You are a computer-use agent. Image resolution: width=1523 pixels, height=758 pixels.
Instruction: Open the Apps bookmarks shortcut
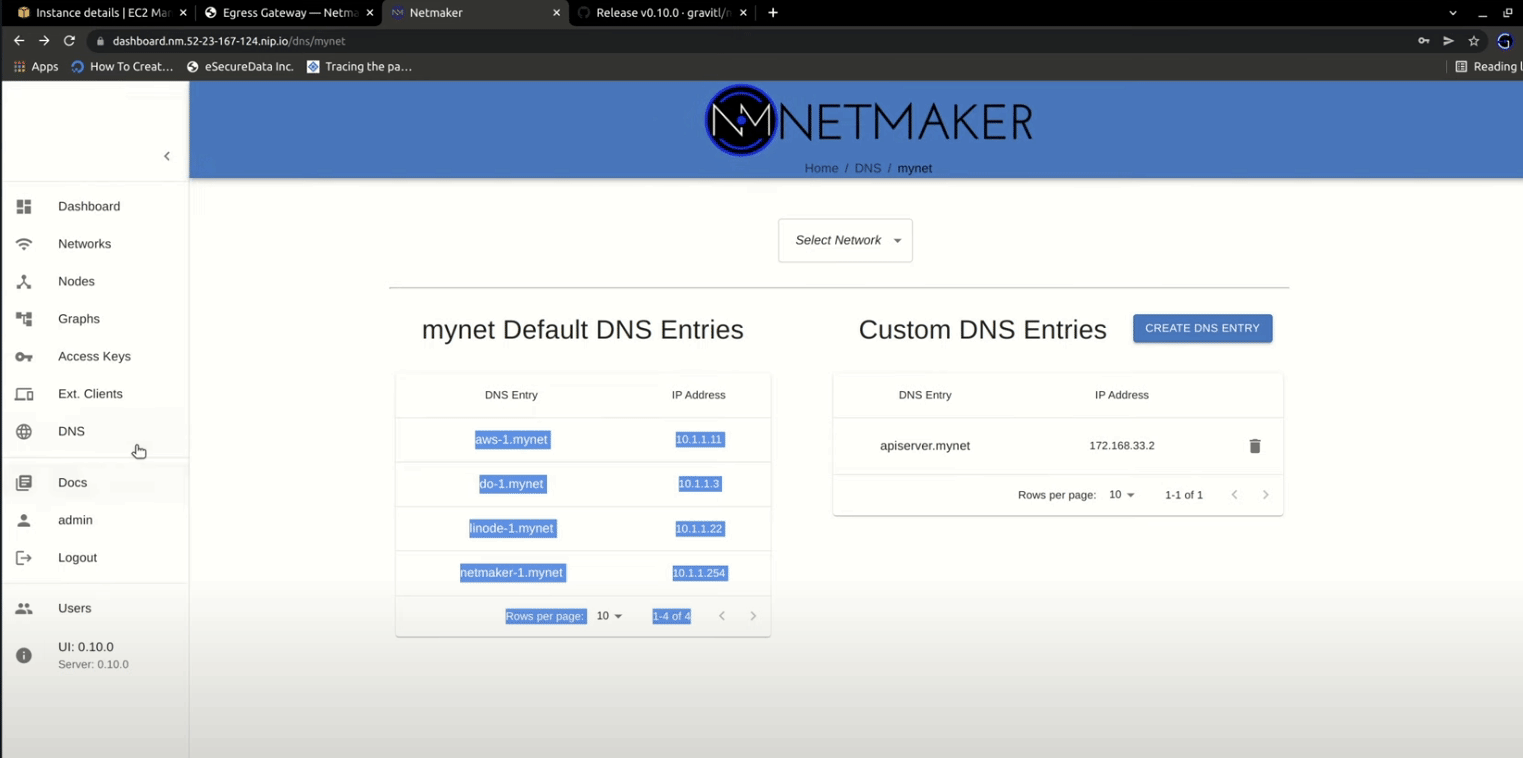[36, 67]
